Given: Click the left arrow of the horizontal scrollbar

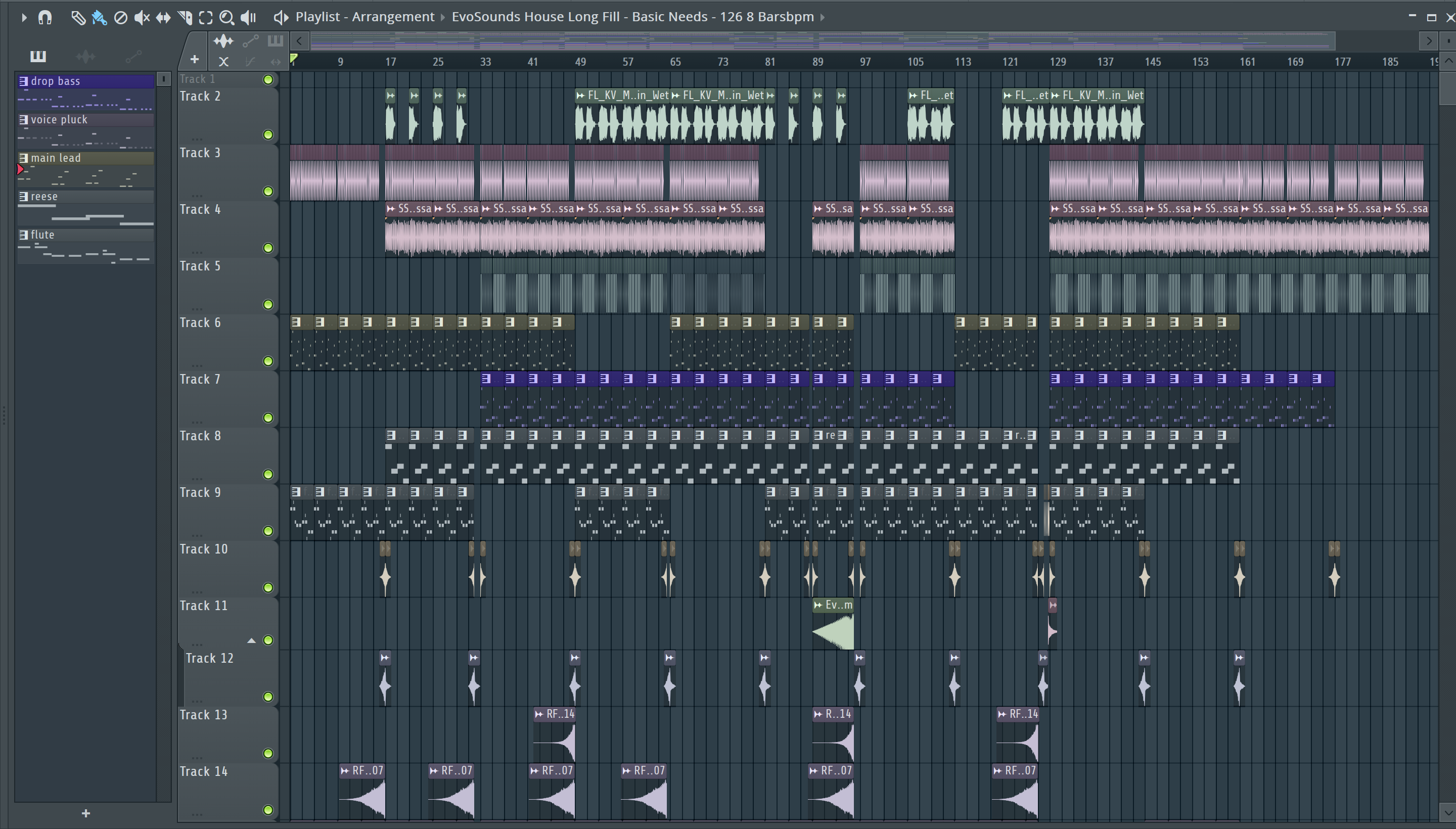Looking at the screenshot, I should [299, 41].
